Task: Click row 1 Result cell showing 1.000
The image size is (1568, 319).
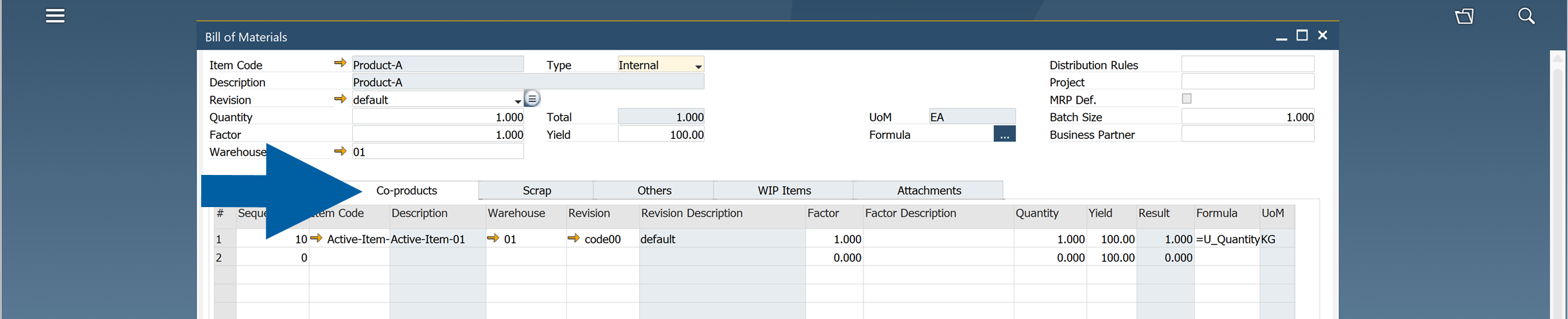Action: 1166,239
